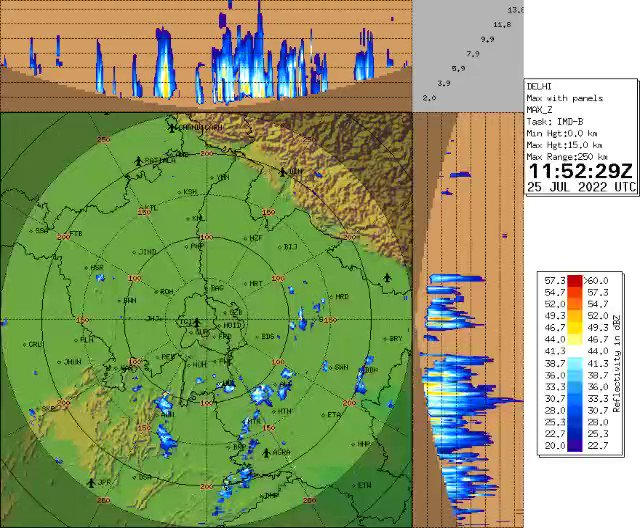Select the dark purple 22.7 dBZ swatch

(x=575, y=446)
